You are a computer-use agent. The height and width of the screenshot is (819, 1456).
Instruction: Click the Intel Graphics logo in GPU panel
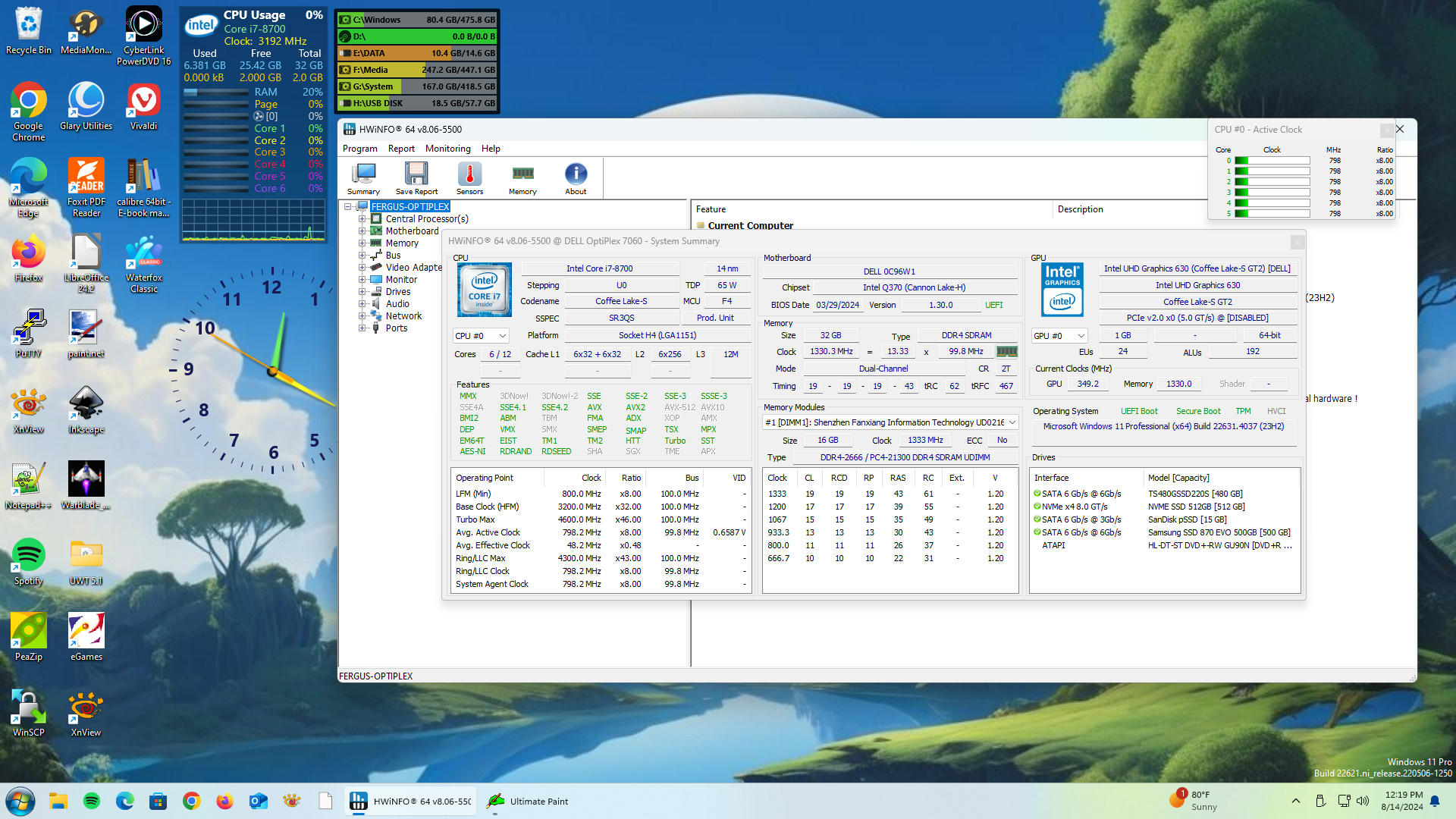coord(1062,289)
